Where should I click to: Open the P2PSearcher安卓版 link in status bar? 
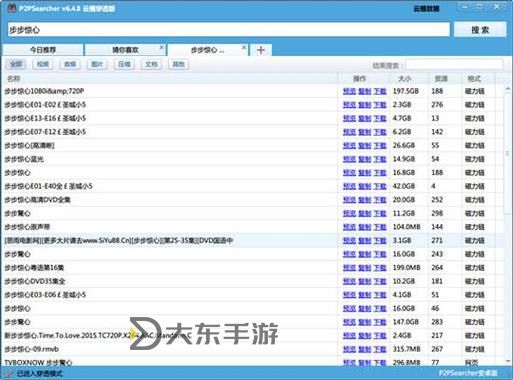(468, 373)
